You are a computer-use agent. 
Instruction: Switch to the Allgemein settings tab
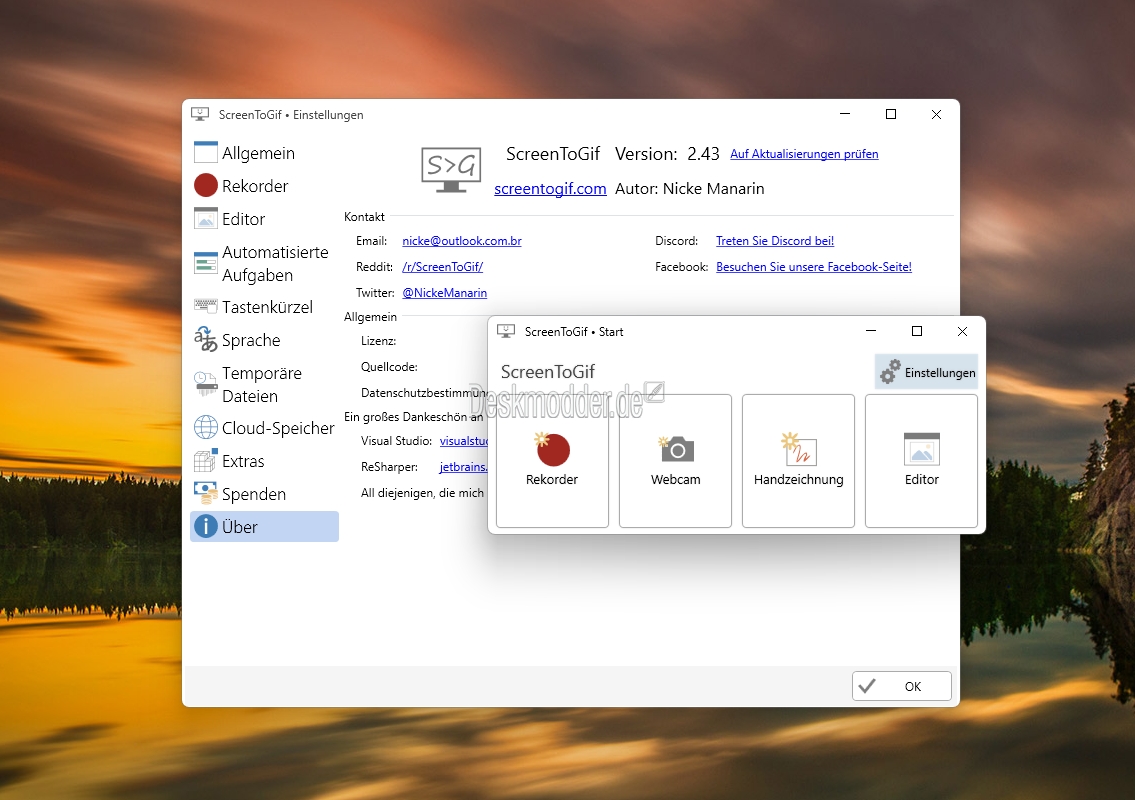click(x=258, y=153)
